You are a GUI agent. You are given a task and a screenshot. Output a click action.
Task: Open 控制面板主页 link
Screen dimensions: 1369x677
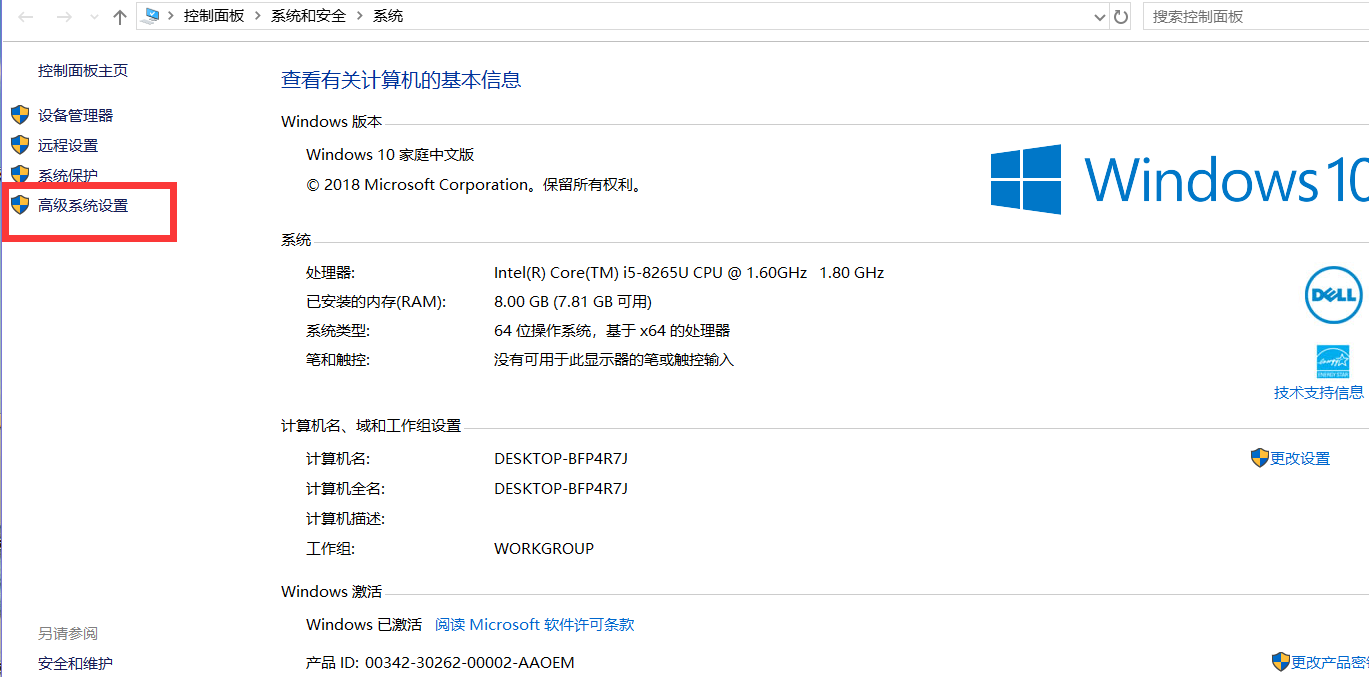pyautogui.click(x=83, y=70)
